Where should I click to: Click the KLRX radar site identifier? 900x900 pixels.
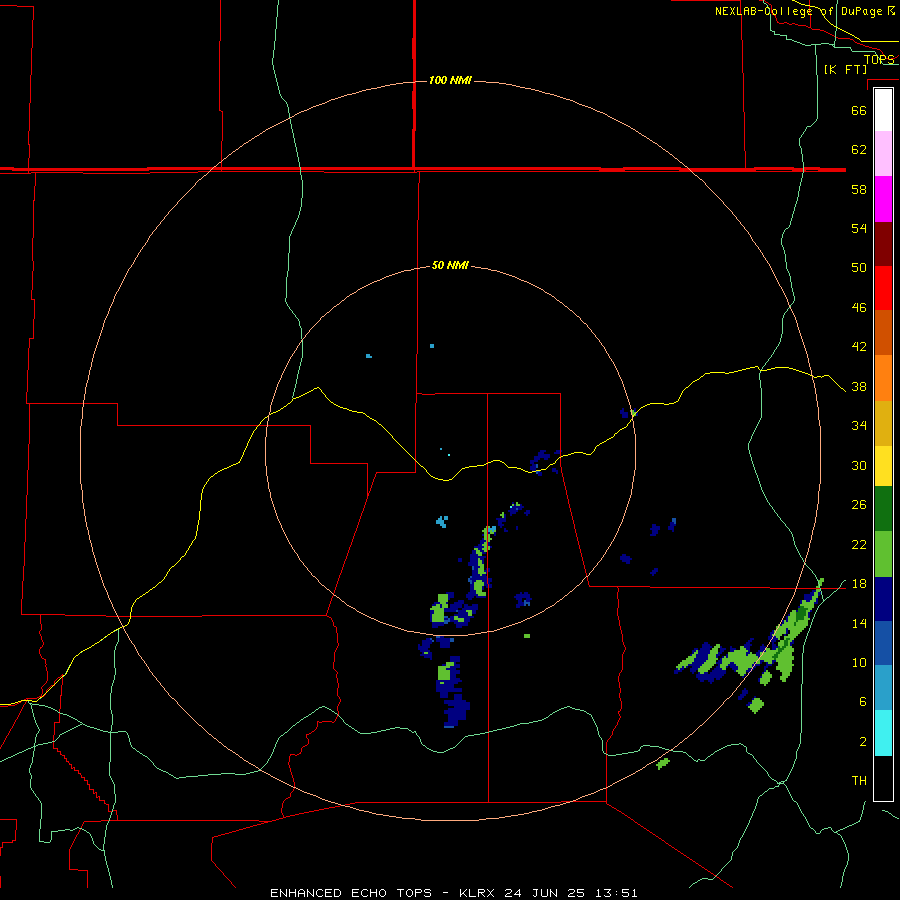point(478,893)
